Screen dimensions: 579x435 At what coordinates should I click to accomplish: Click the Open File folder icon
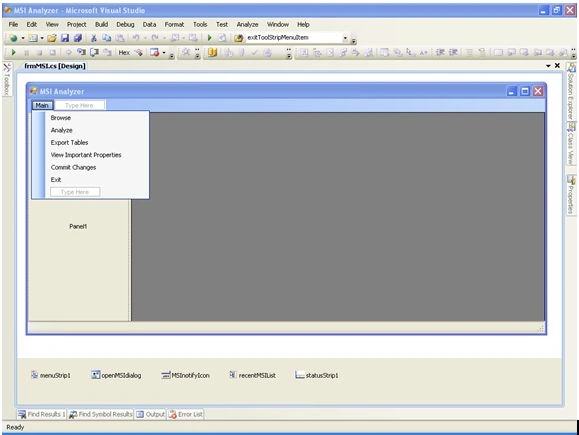tap(52, 38)
